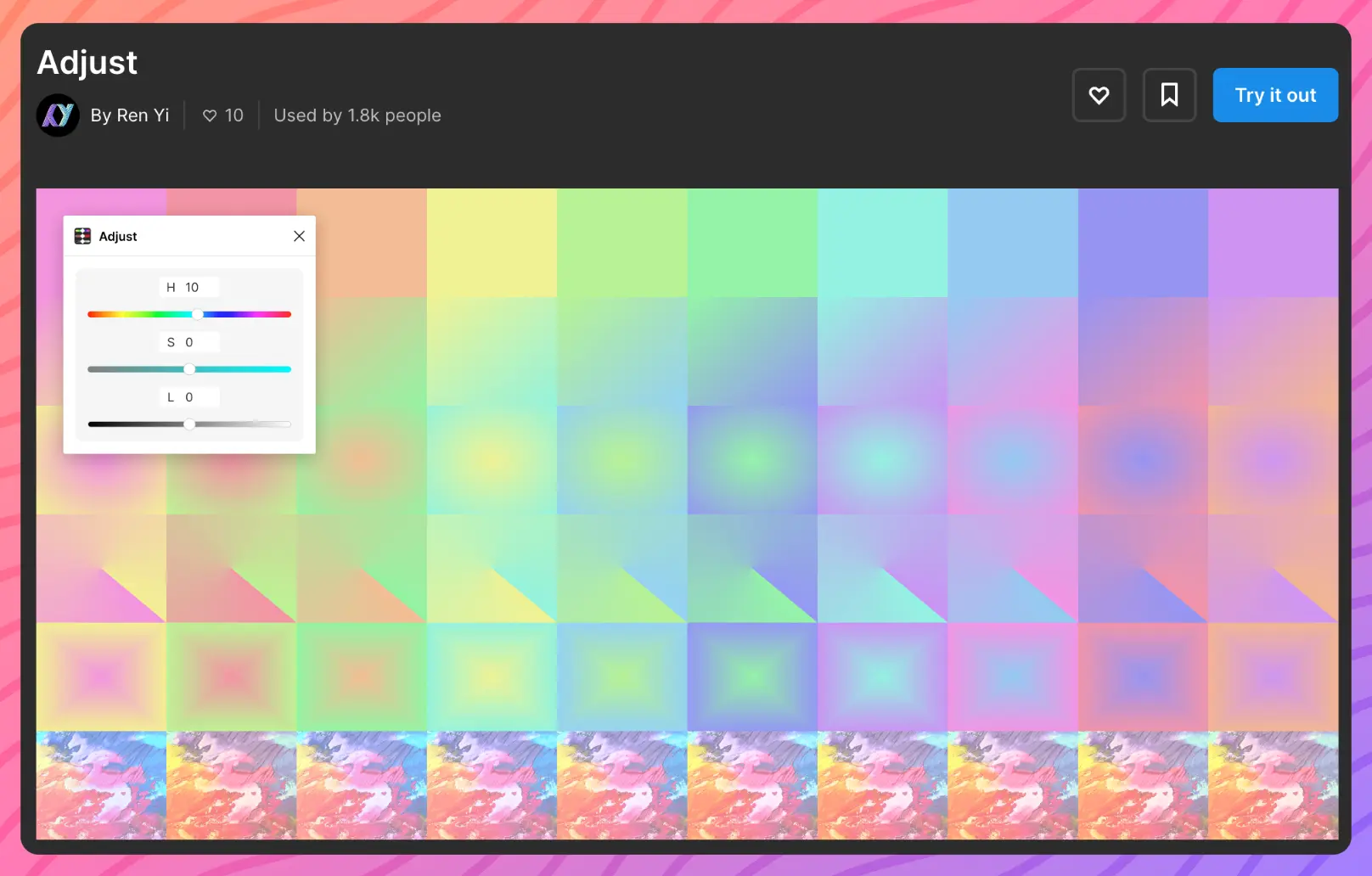
Task: Click the last painting thumbnail in bottom row
Action: [x=1273, y=785]
